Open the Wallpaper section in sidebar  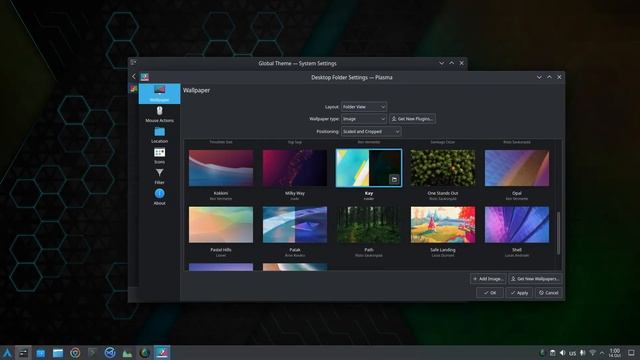[x=159, y=94]
